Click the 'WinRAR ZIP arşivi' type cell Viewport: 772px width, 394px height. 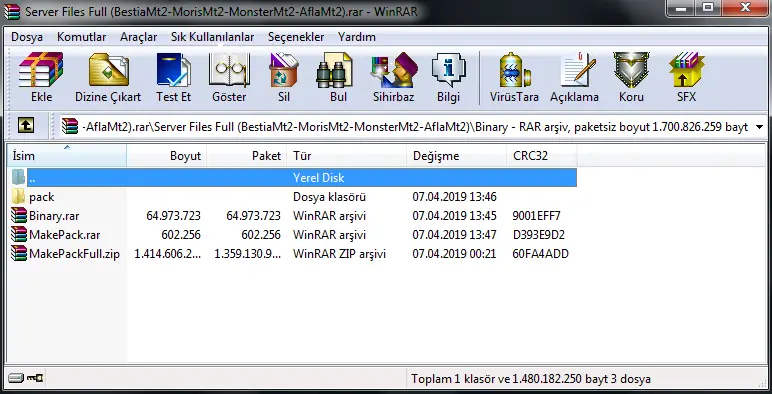[339, 254]
